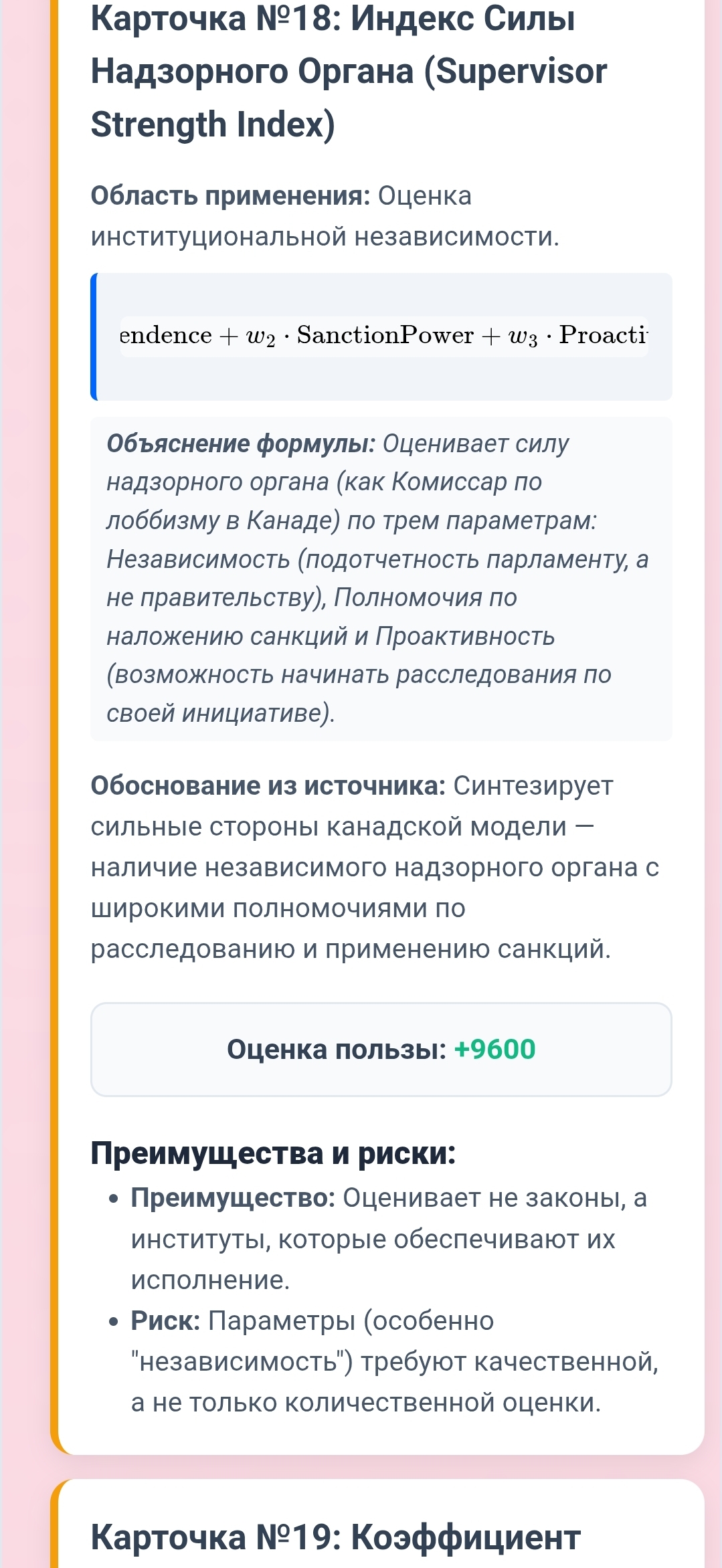The width and height of the screenshot is (722, 1568).
Task: Click the Карточка №18 card title
Action: 333,18
